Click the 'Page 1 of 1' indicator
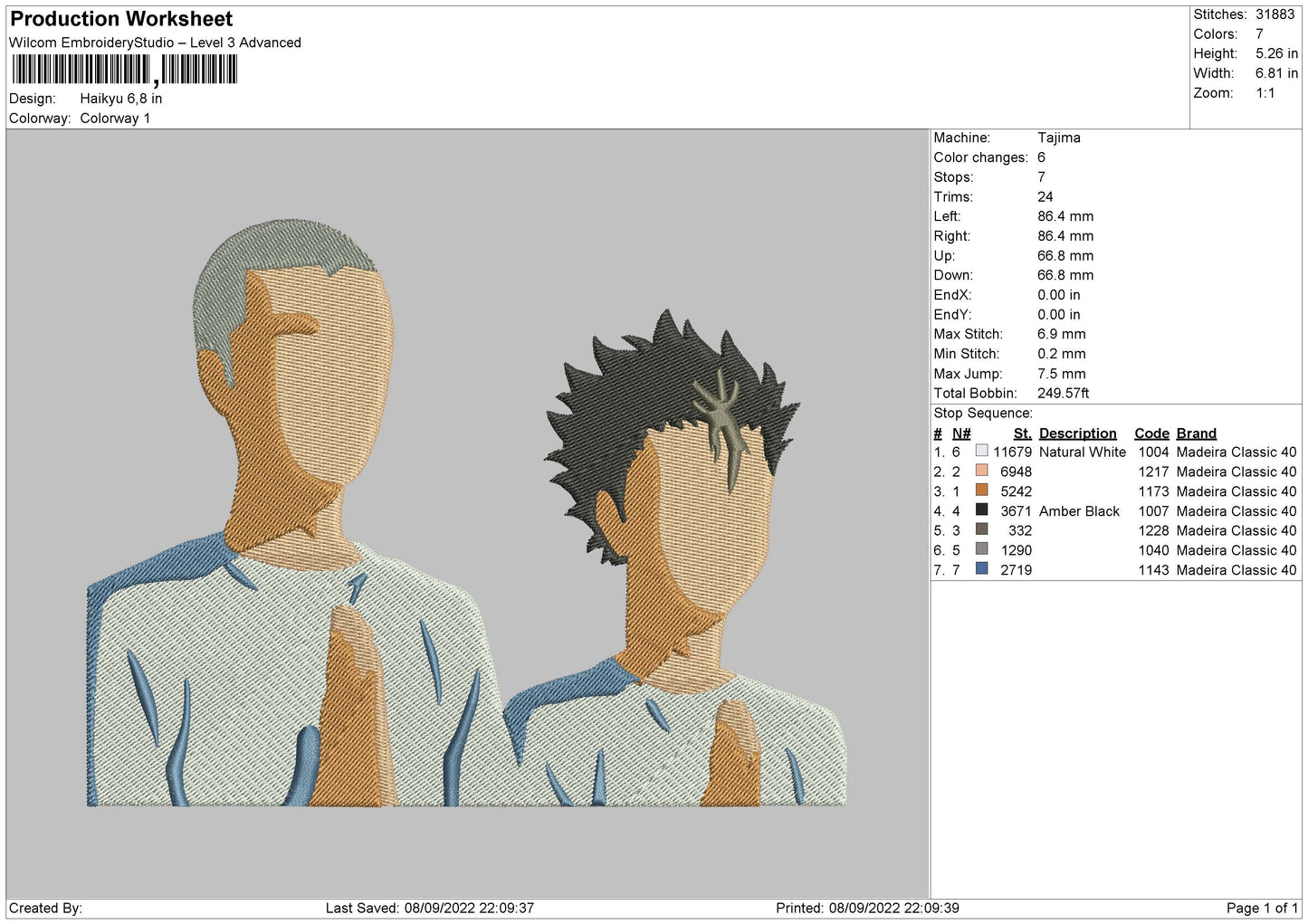 pyautogui.click(x=1262, y=908)
